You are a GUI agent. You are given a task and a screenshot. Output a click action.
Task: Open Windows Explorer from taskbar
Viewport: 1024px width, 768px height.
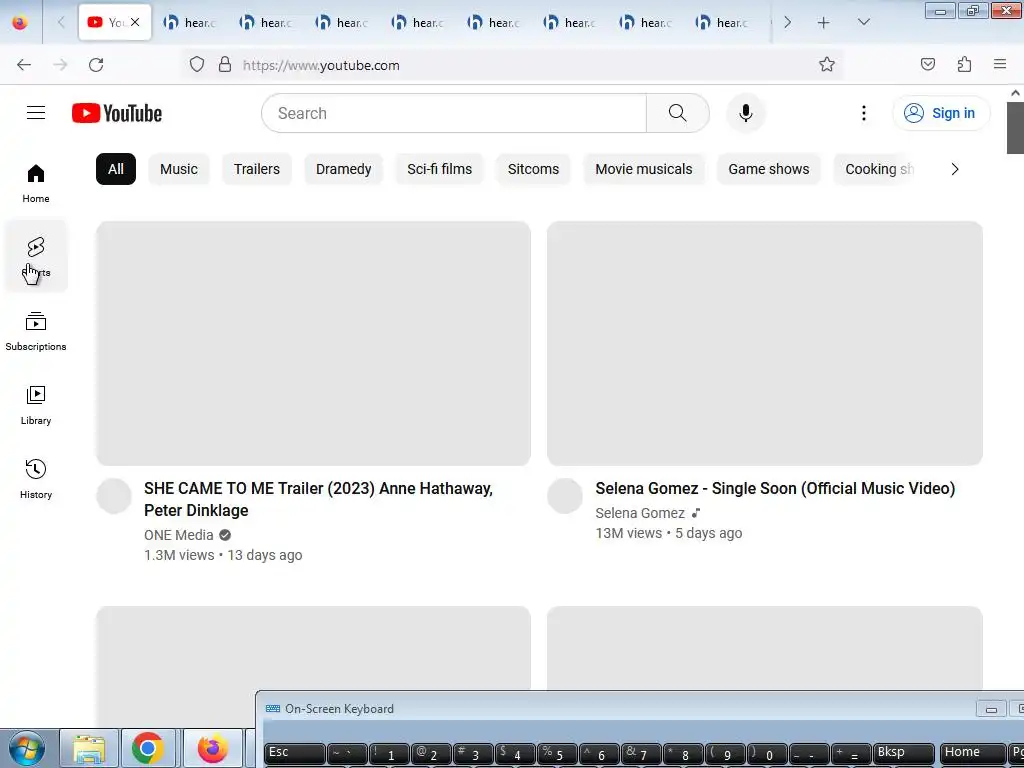coord(89,748)
